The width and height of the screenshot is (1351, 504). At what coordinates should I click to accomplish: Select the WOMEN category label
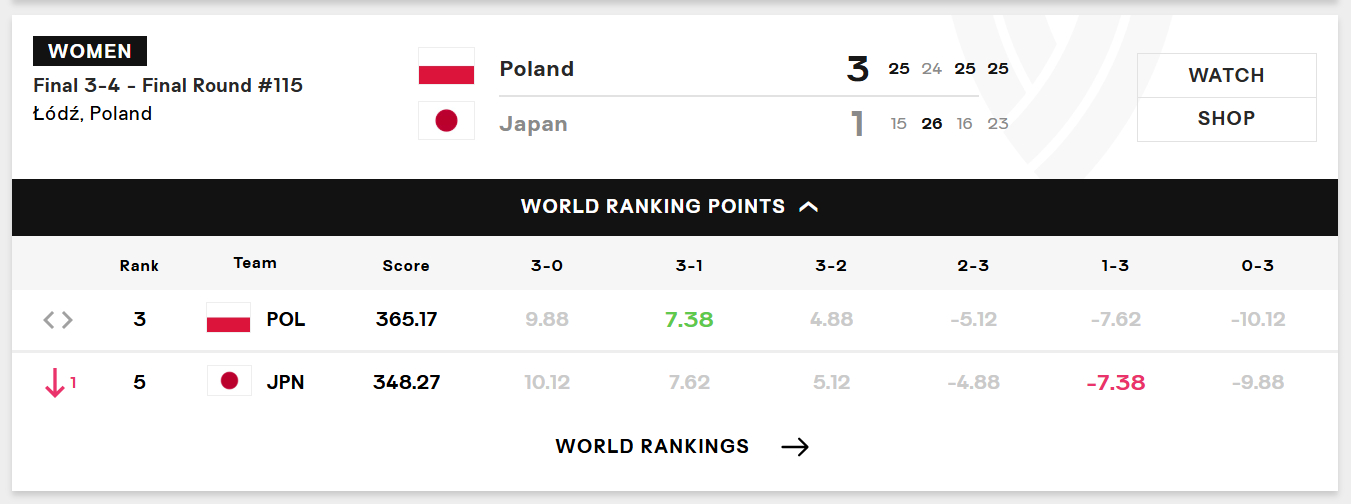90,51
